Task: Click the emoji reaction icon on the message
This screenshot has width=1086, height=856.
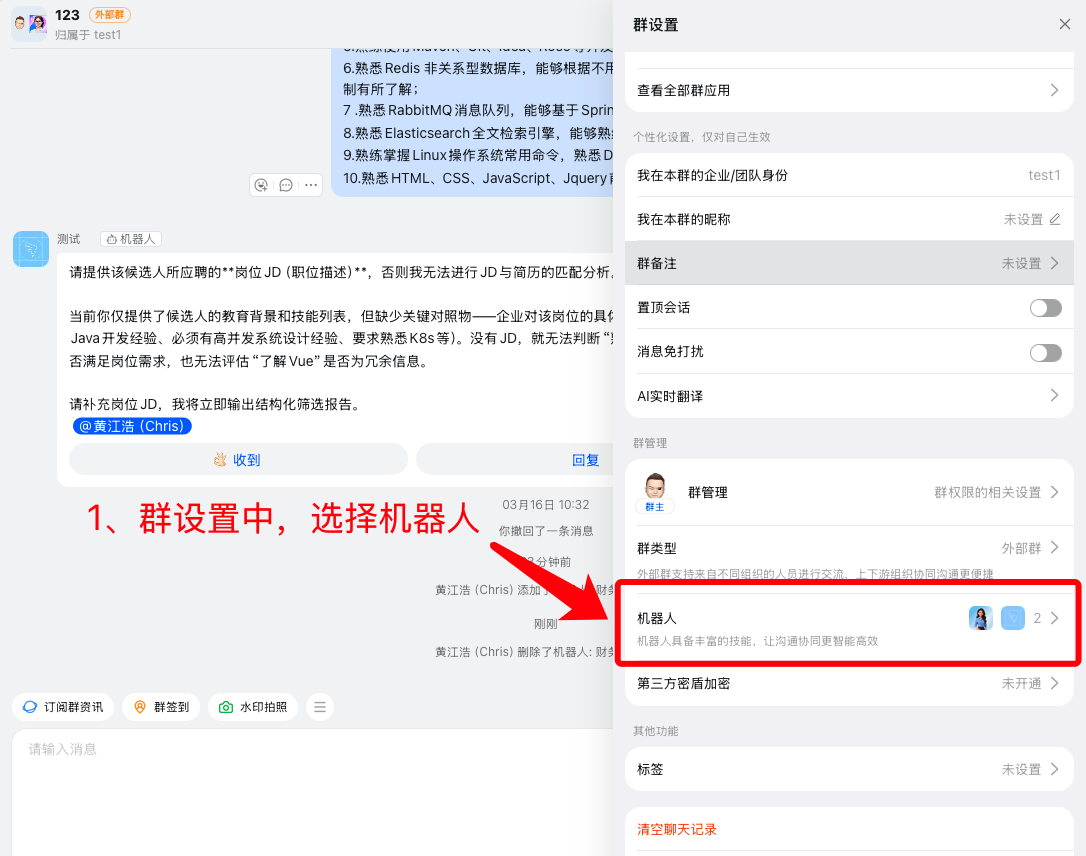Action: click(262, 185)
